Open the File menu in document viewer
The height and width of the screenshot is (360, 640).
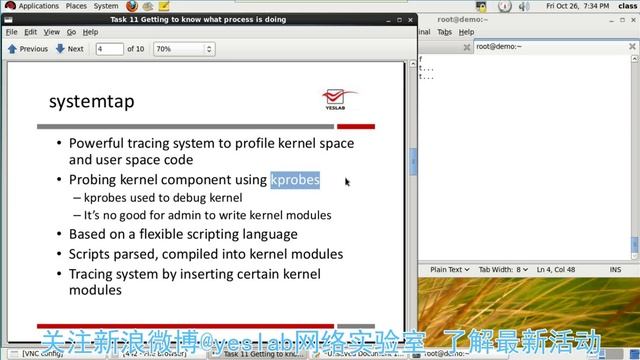pos(11,32)
